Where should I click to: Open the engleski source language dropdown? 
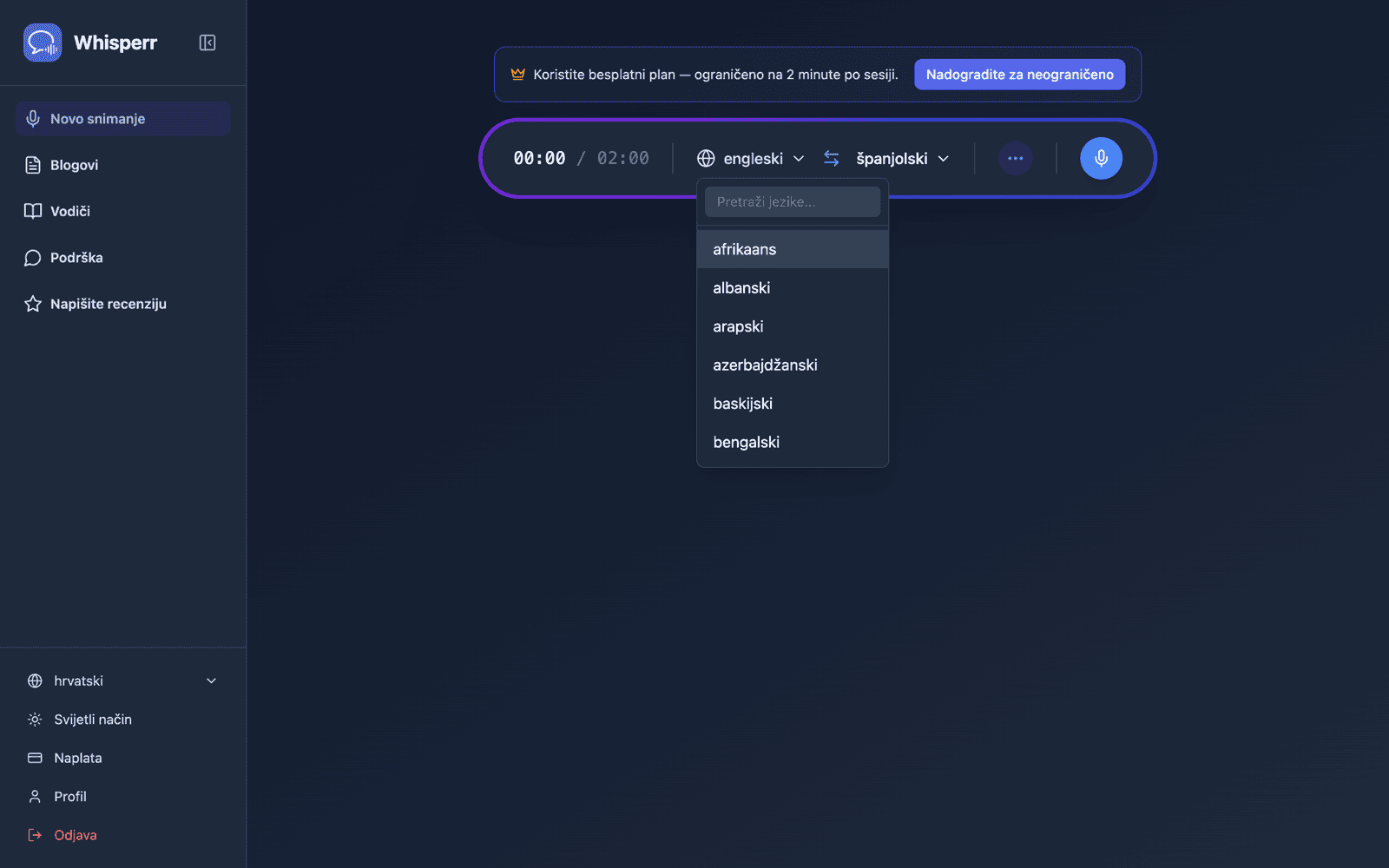pyautogui.click(x=751, y=158)
